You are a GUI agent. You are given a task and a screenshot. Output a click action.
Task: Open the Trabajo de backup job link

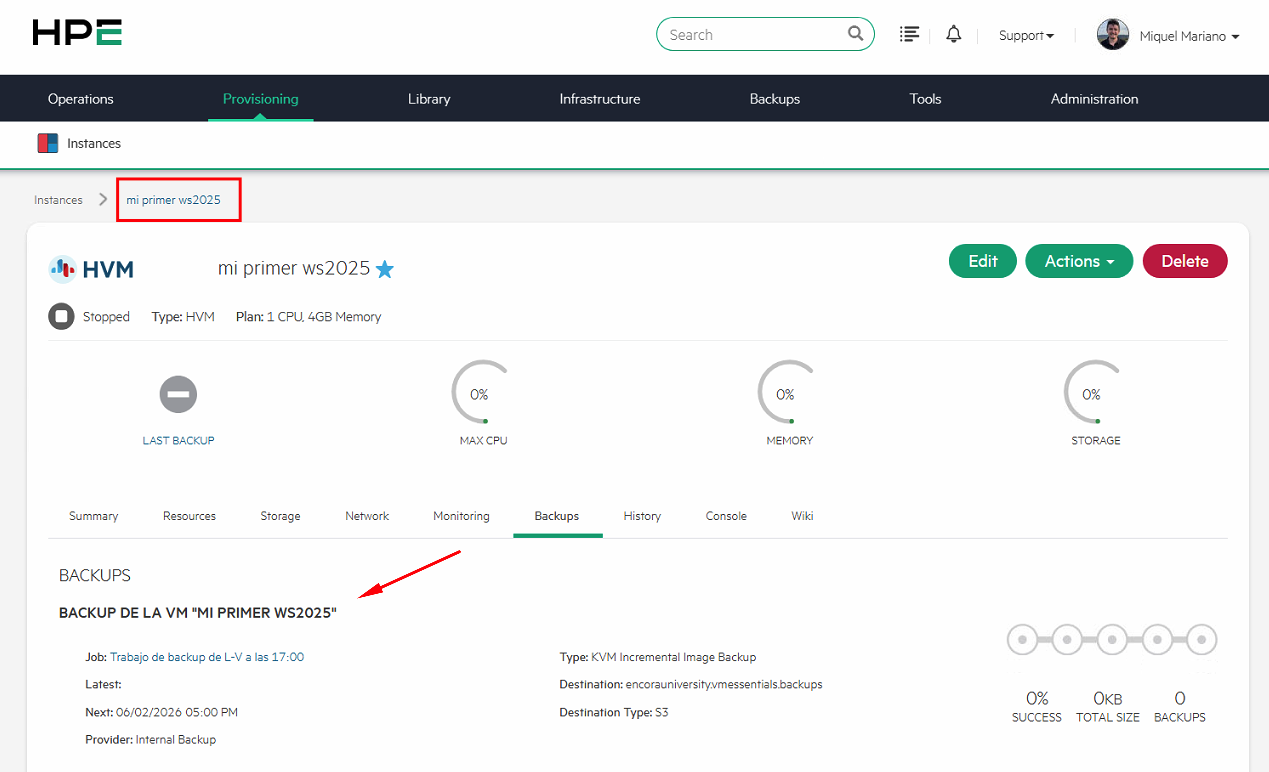[207, 657]
